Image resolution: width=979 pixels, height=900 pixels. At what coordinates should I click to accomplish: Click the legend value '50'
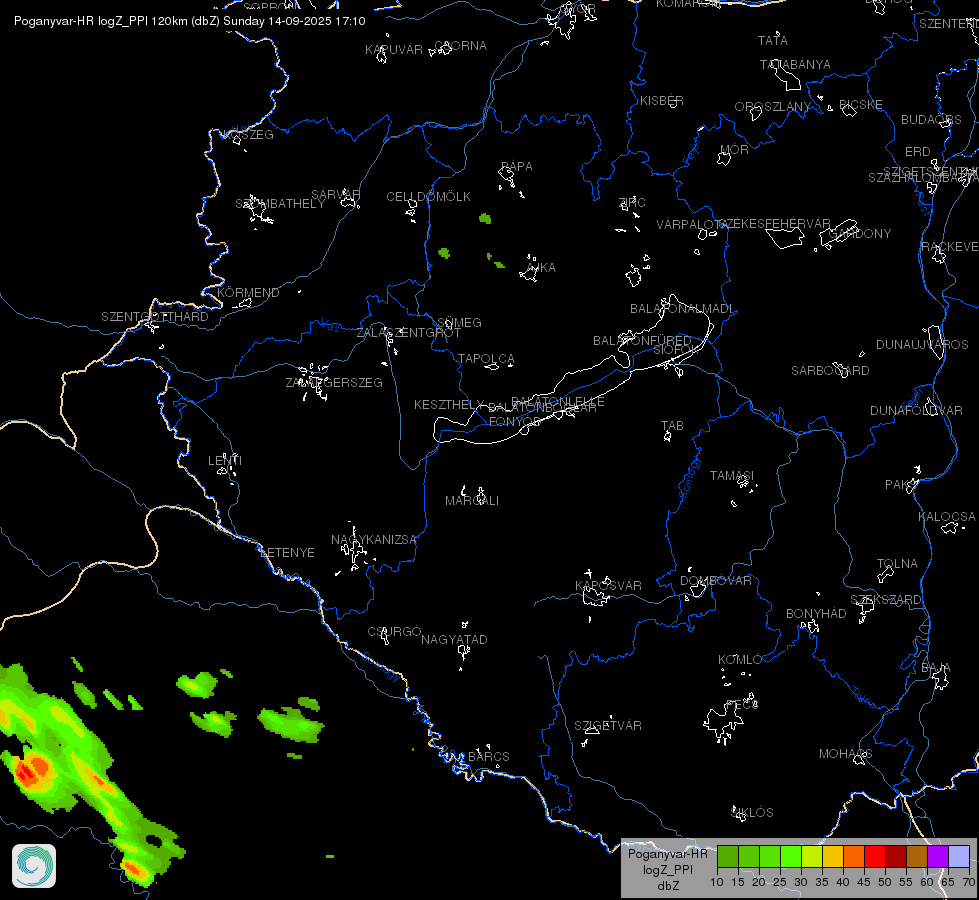tap(885, 882)
